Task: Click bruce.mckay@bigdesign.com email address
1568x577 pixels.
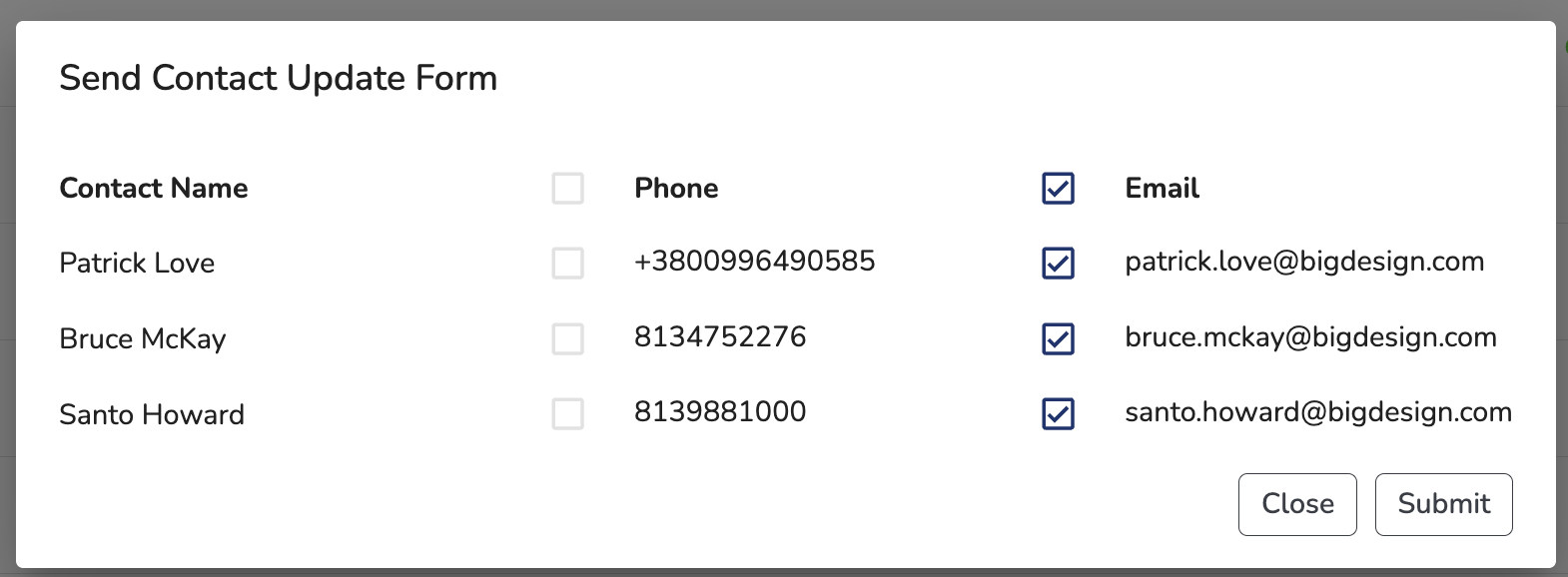Action: coord(1310,337)
